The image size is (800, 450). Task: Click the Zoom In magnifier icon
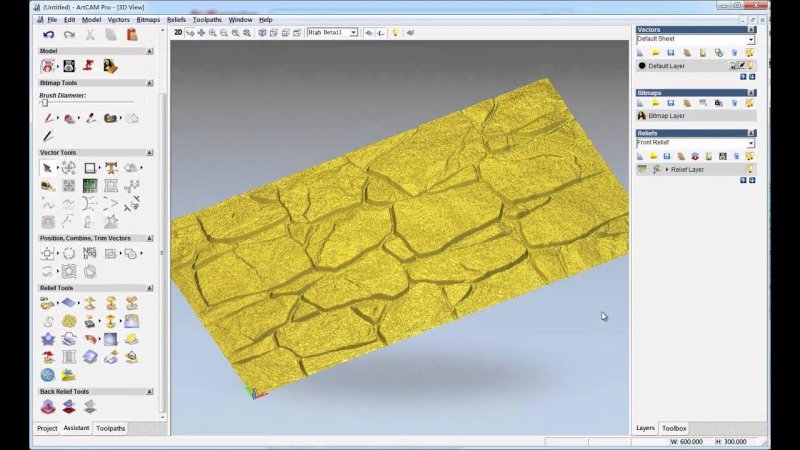click(x=213, y=32)
